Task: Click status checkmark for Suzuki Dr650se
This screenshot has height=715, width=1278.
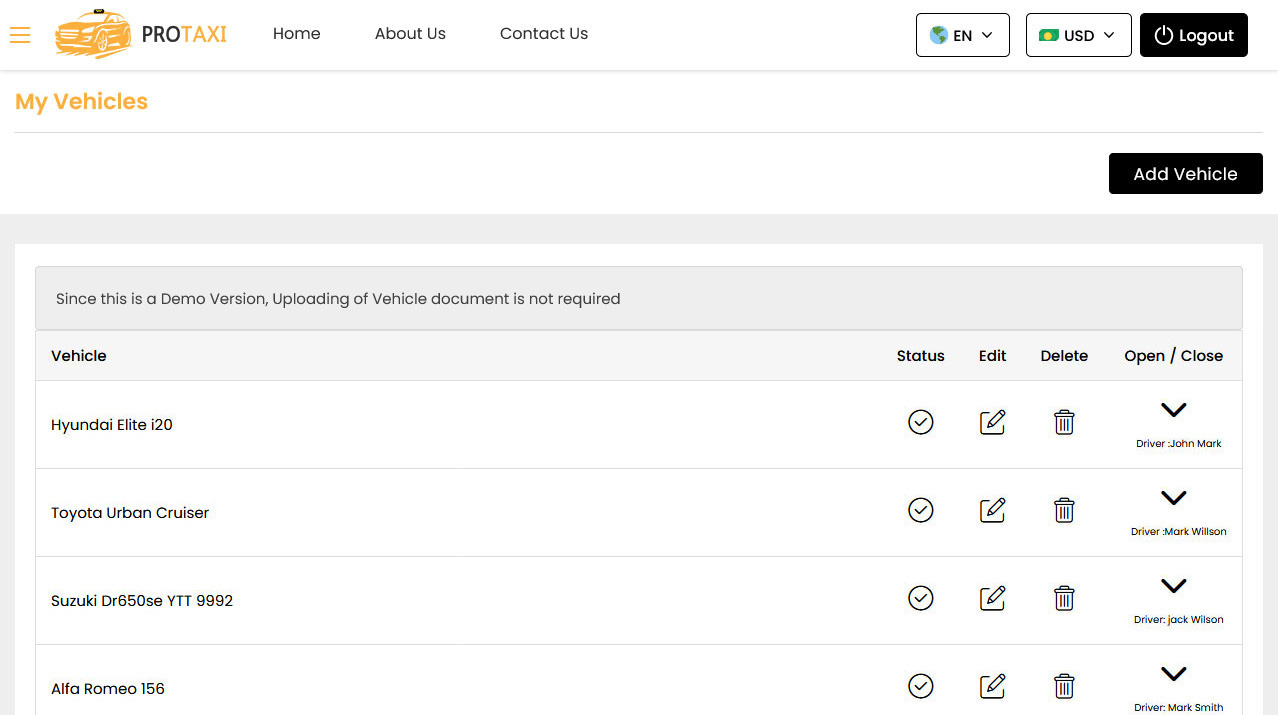Action: pyautogui.click(x=921, y=598)
